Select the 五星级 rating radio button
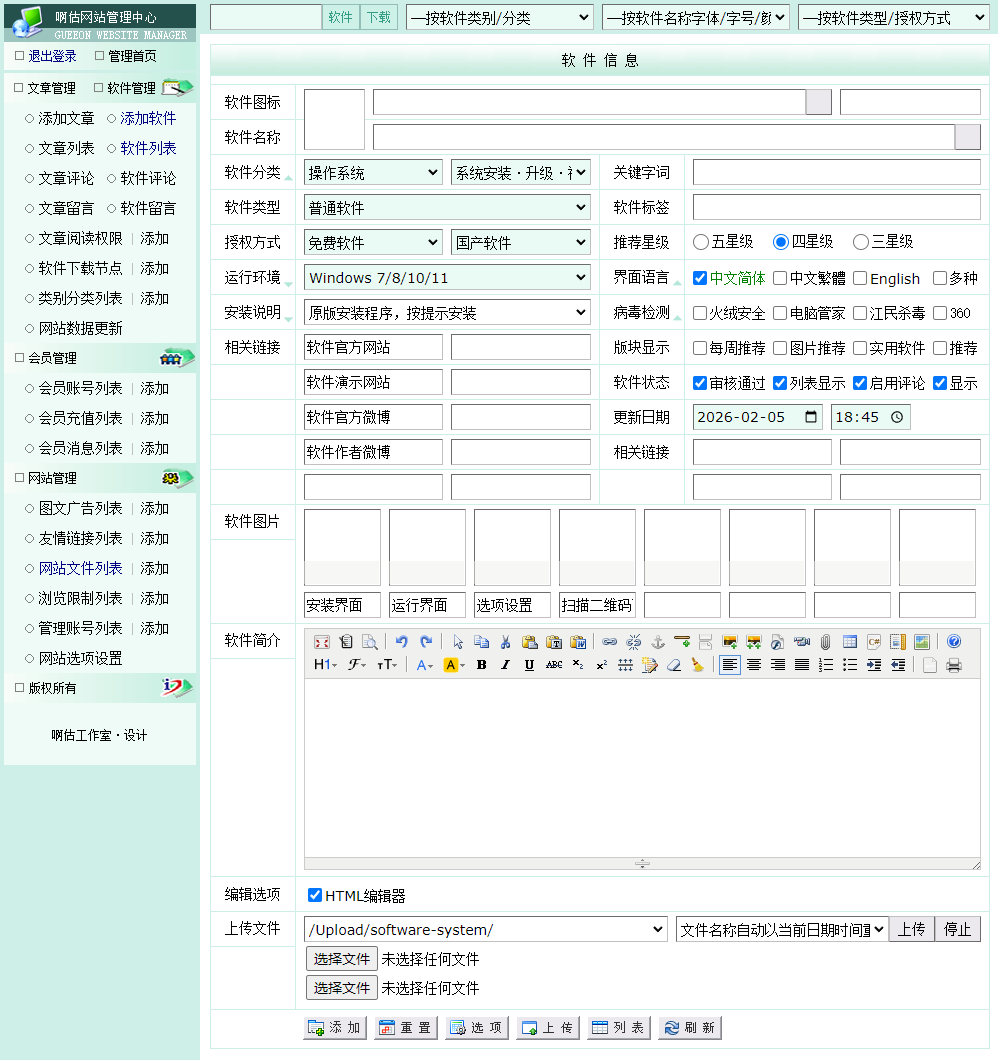 pos(701,242)
